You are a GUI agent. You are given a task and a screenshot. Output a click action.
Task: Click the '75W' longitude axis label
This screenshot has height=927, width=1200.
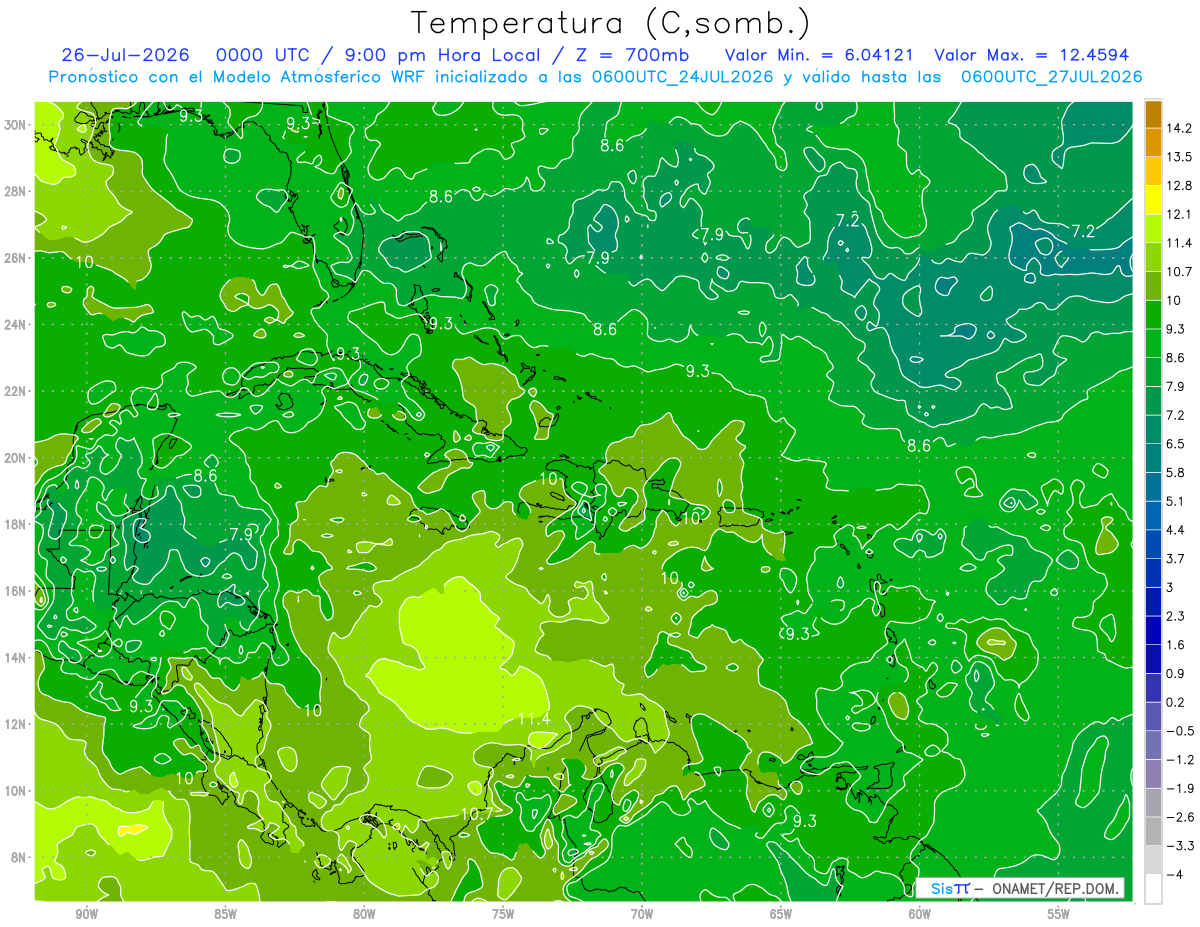(503, 915)
